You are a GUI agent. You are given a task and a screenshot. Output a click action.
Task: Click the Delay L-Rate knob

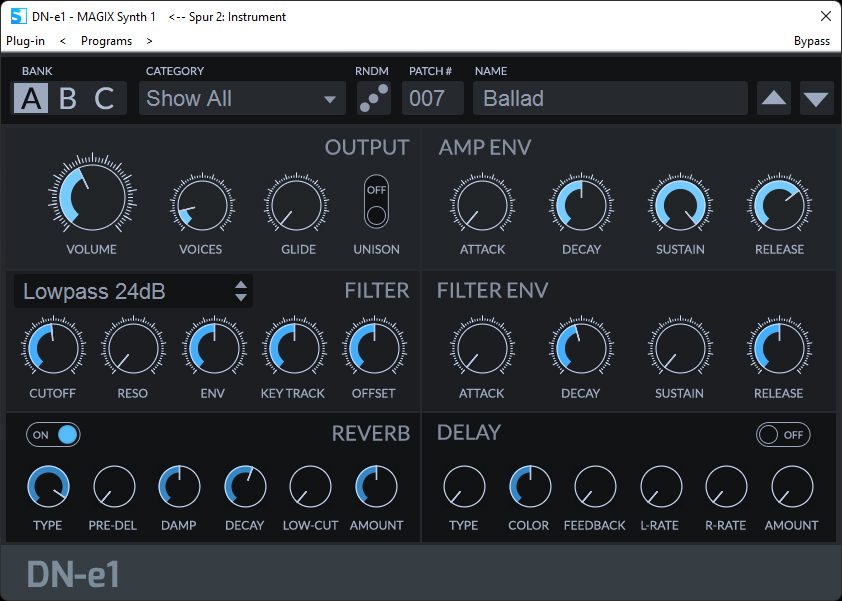click(661, 487)
